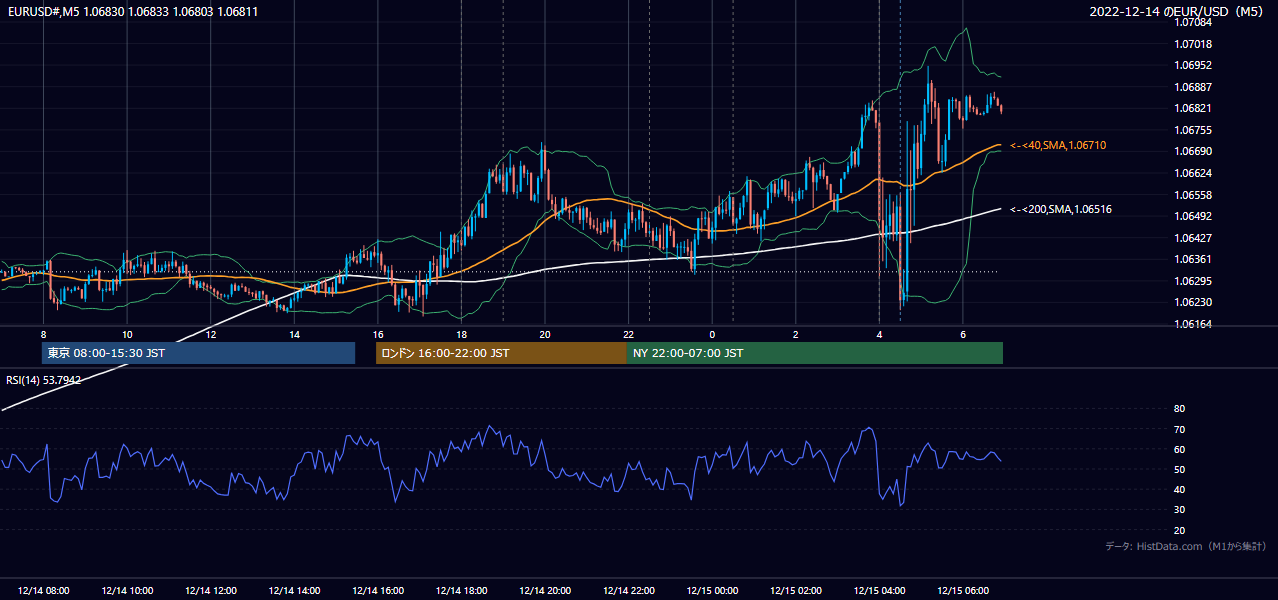The image size is (1278, 600).
Task: Click price axis label 1.06427
Action: (x=1193, y=238)
